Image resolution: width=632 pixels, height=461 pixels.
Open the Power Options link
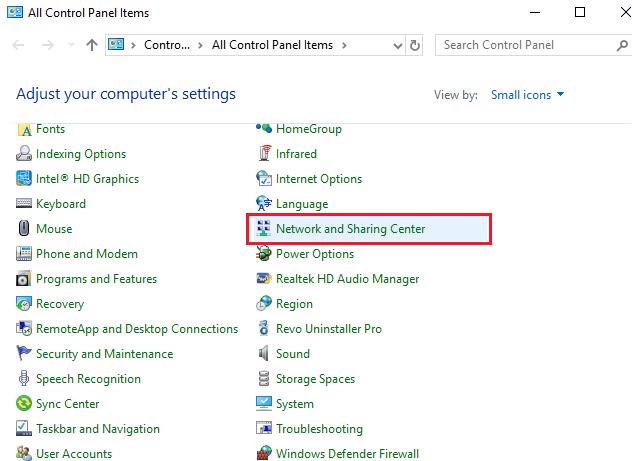315,254
